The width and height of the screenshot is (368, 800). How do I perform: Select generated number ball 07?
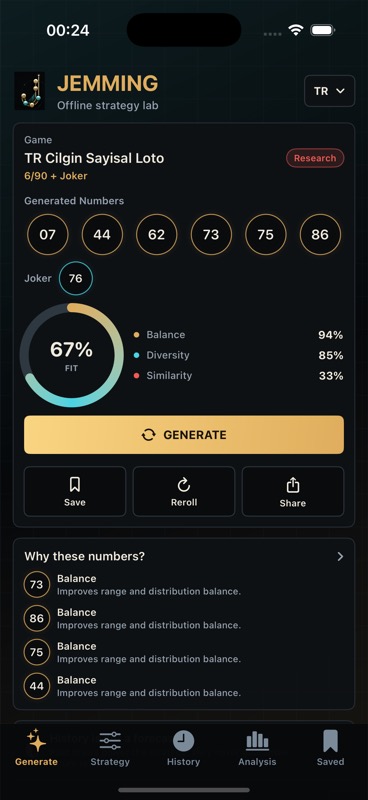[x=47, y=235]
